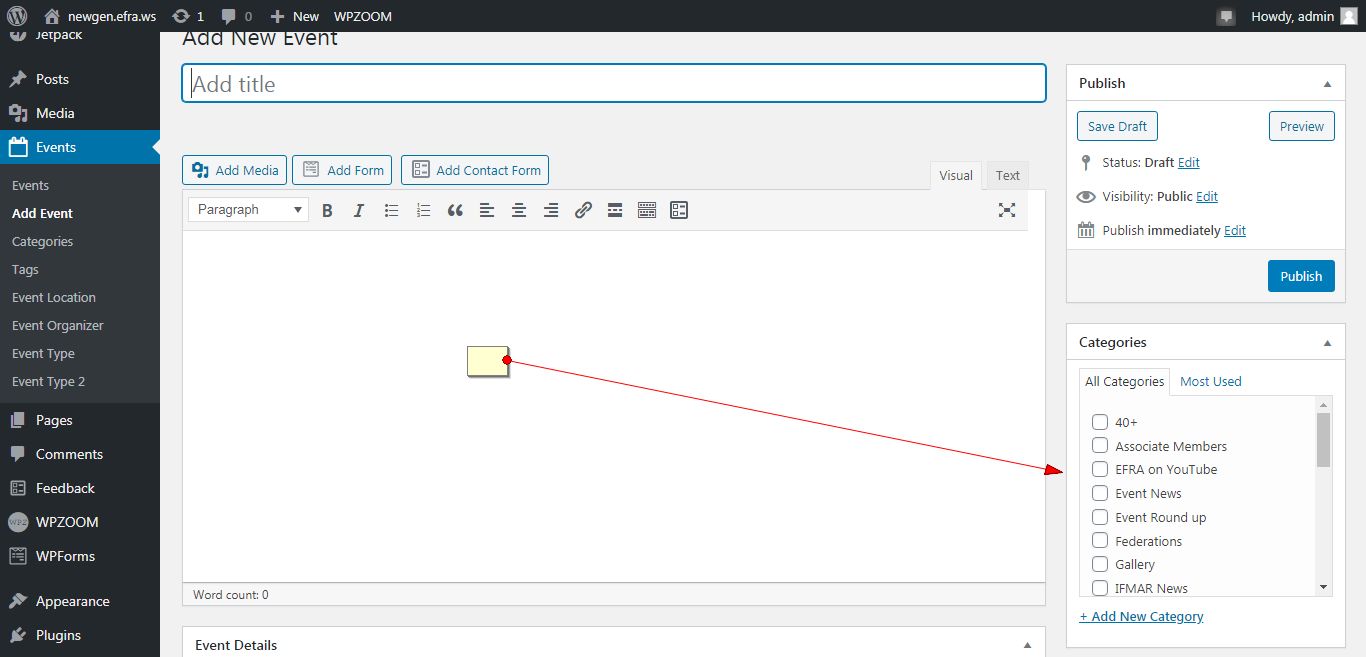Image resolution: width=1366 pixels, height=657 pixels.
Task: Collapse the Event Details panel
Action: click(1027, 645)
